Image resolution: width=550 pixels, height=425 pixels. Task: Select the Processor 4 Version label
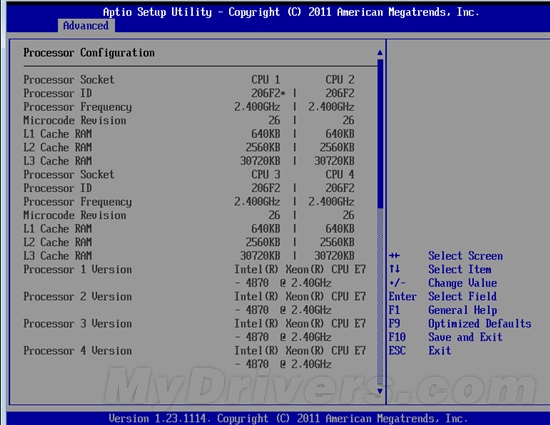[x=78, y=351]
